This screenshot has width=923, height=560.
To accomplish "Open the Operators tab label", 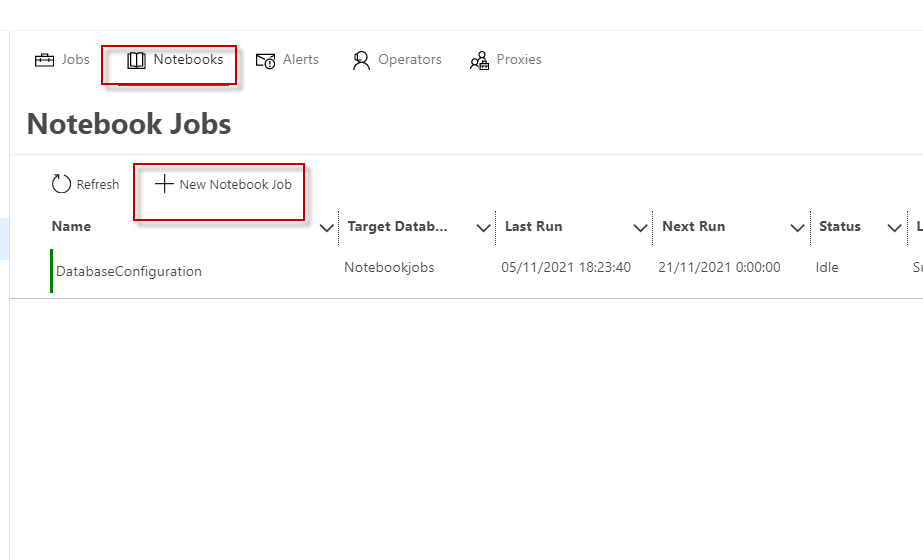I will [410, 60].
